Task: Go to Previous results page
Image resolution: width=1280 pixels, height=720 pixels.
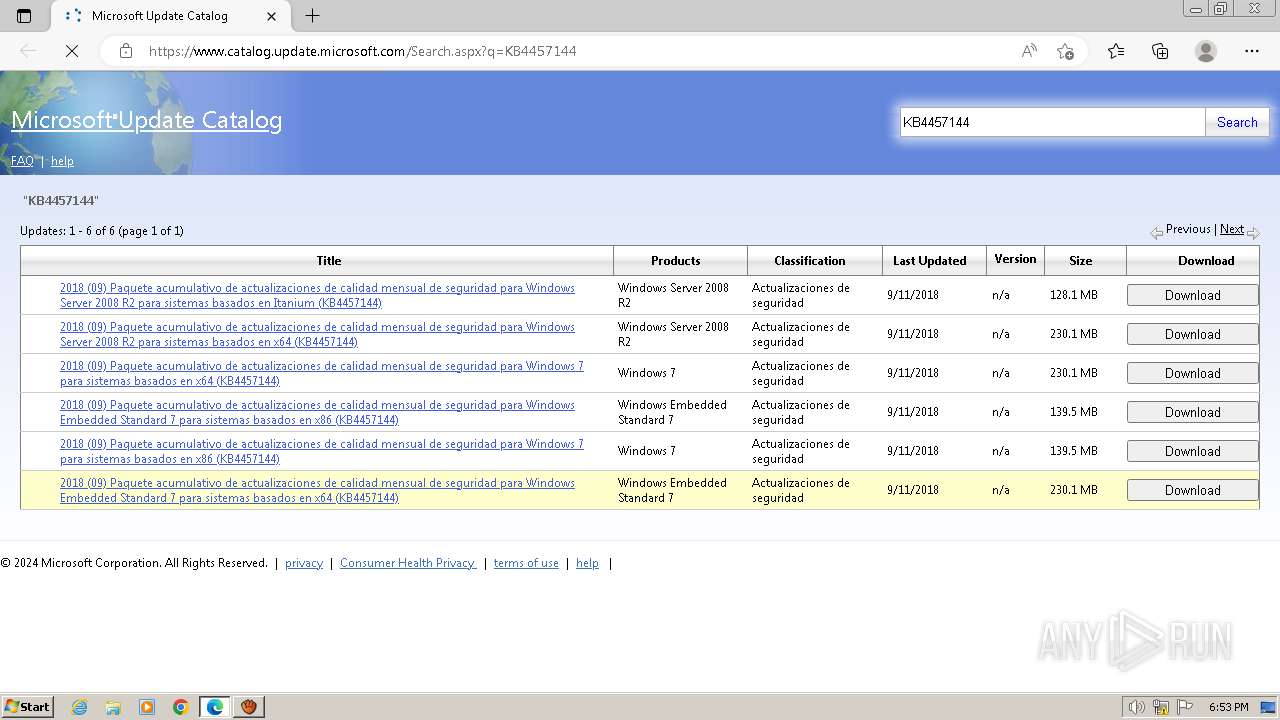Action: click(1188, 229)
